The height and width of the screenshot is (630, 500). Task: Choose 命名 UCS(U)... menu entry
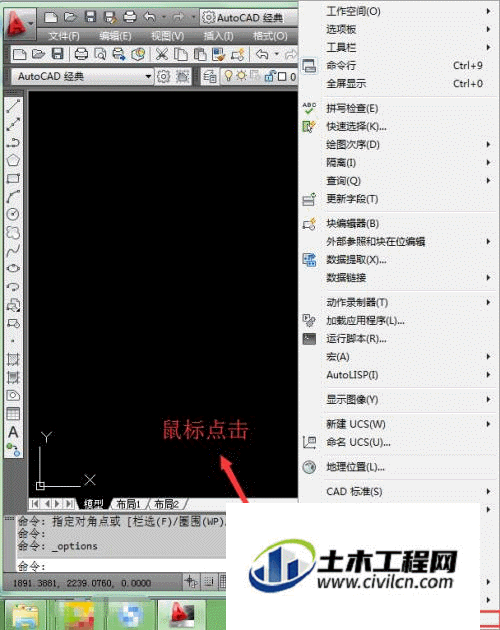coord(398,442)
